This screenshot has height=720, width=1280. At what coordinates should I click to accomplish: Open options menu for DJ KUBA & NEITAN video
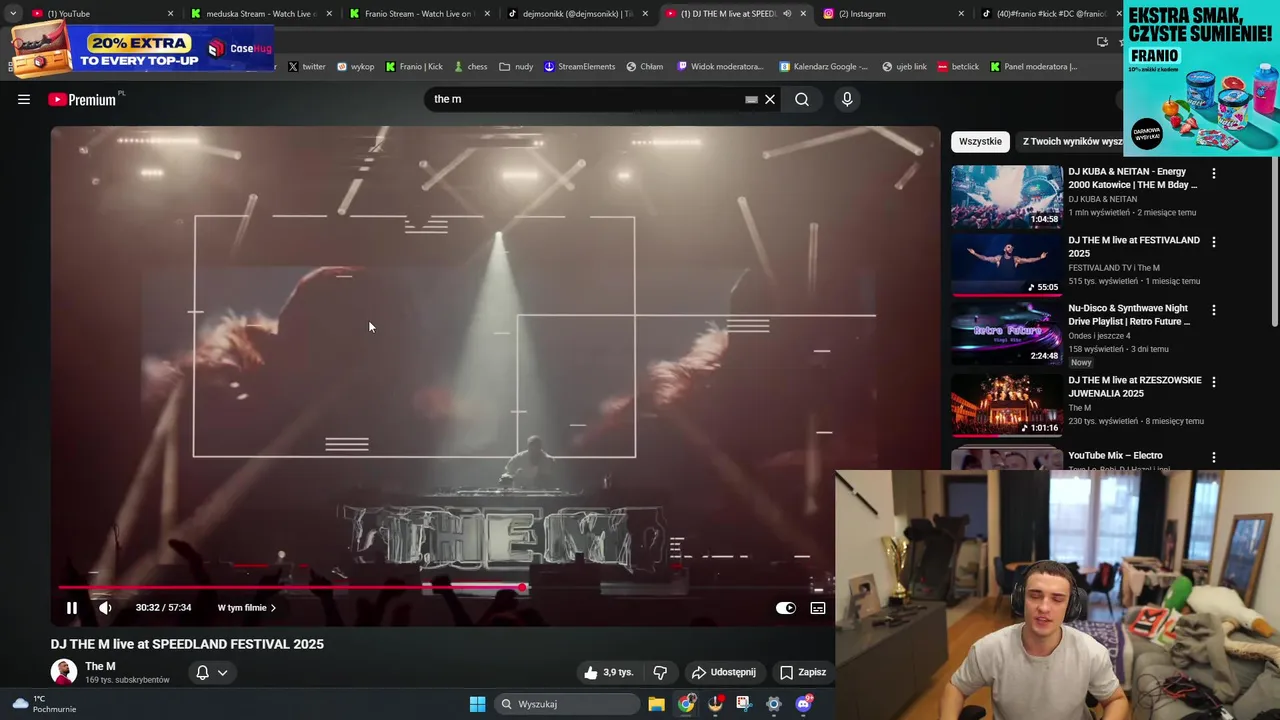point(1214,174)
